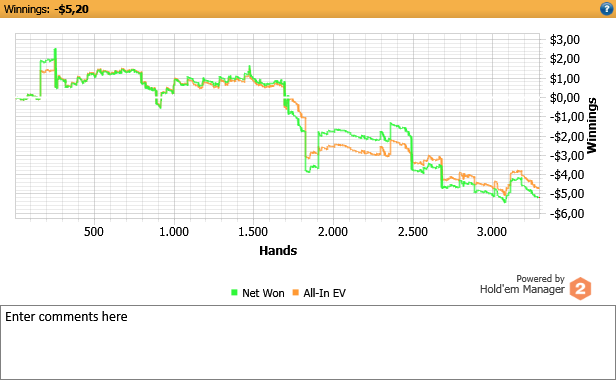Click the Hold'em Manager 2 hexagon logo

(580, 289)
